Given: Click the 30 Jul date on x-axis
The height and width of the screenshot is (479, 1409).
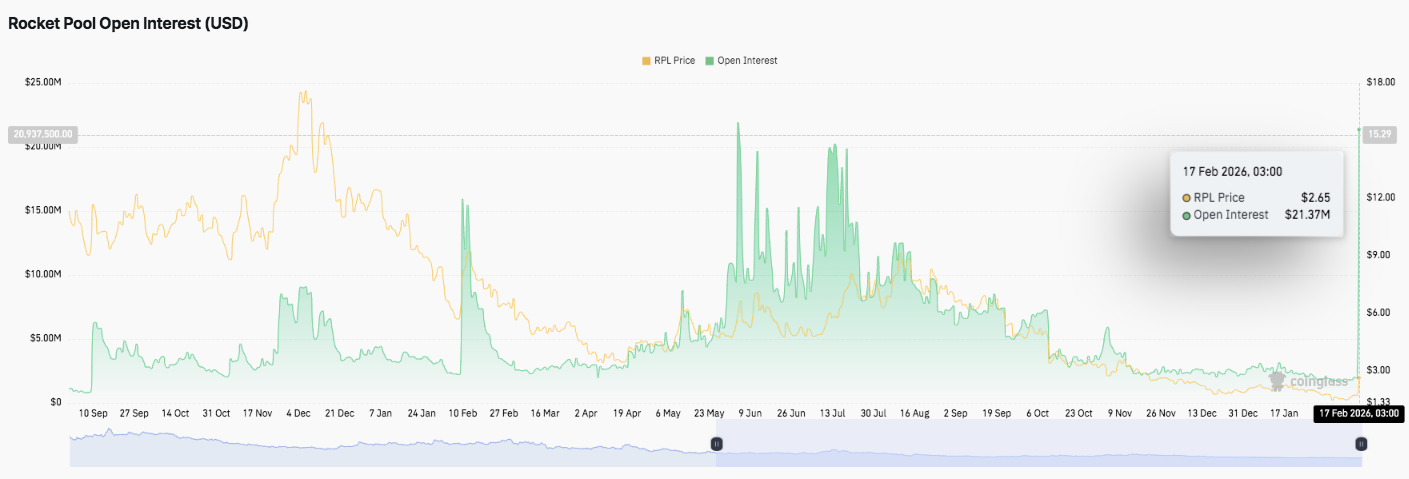Looking at the screenshot, I should pyautogui.click(x=872, y=413).
